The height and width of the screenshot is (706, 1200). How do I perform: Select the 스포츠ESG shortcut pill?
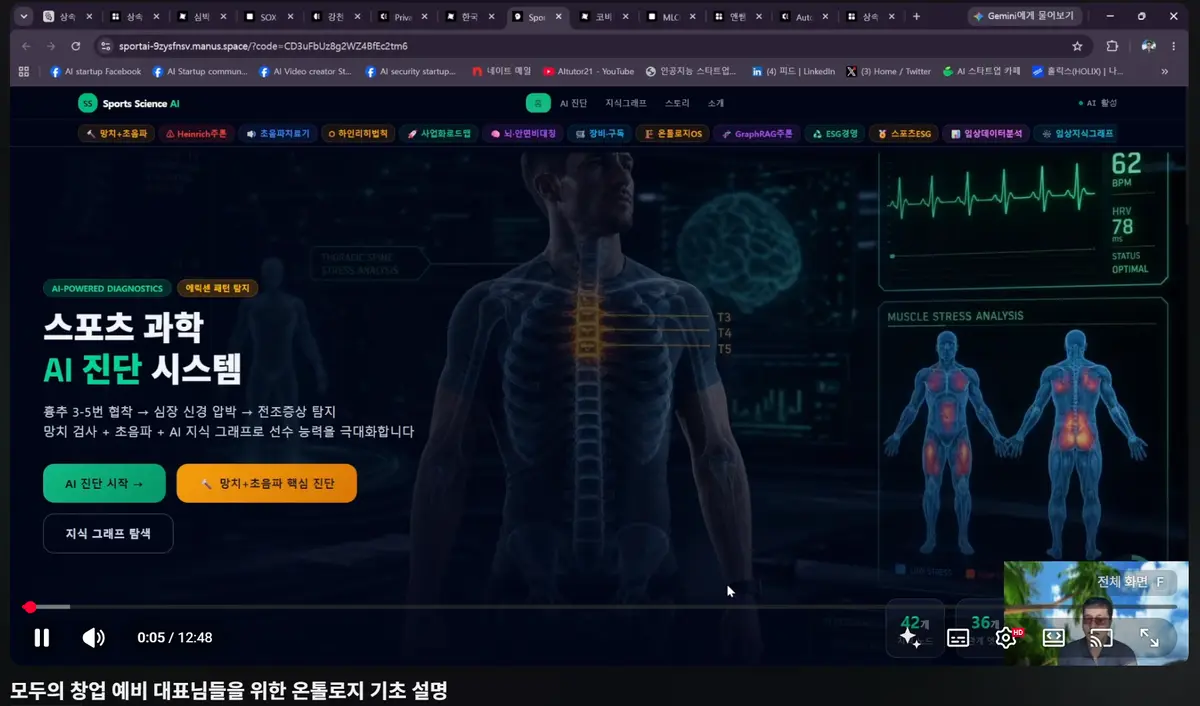point(905,133)
